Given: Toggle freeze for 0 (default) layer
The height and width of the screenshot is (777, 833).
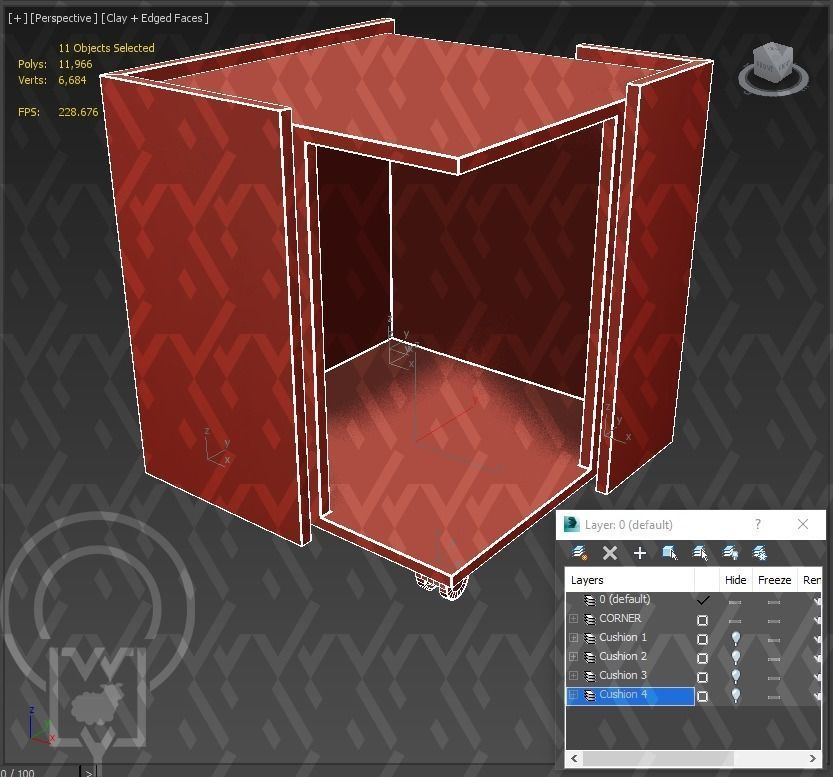Looking at the screenshot, I should (774, 602).
